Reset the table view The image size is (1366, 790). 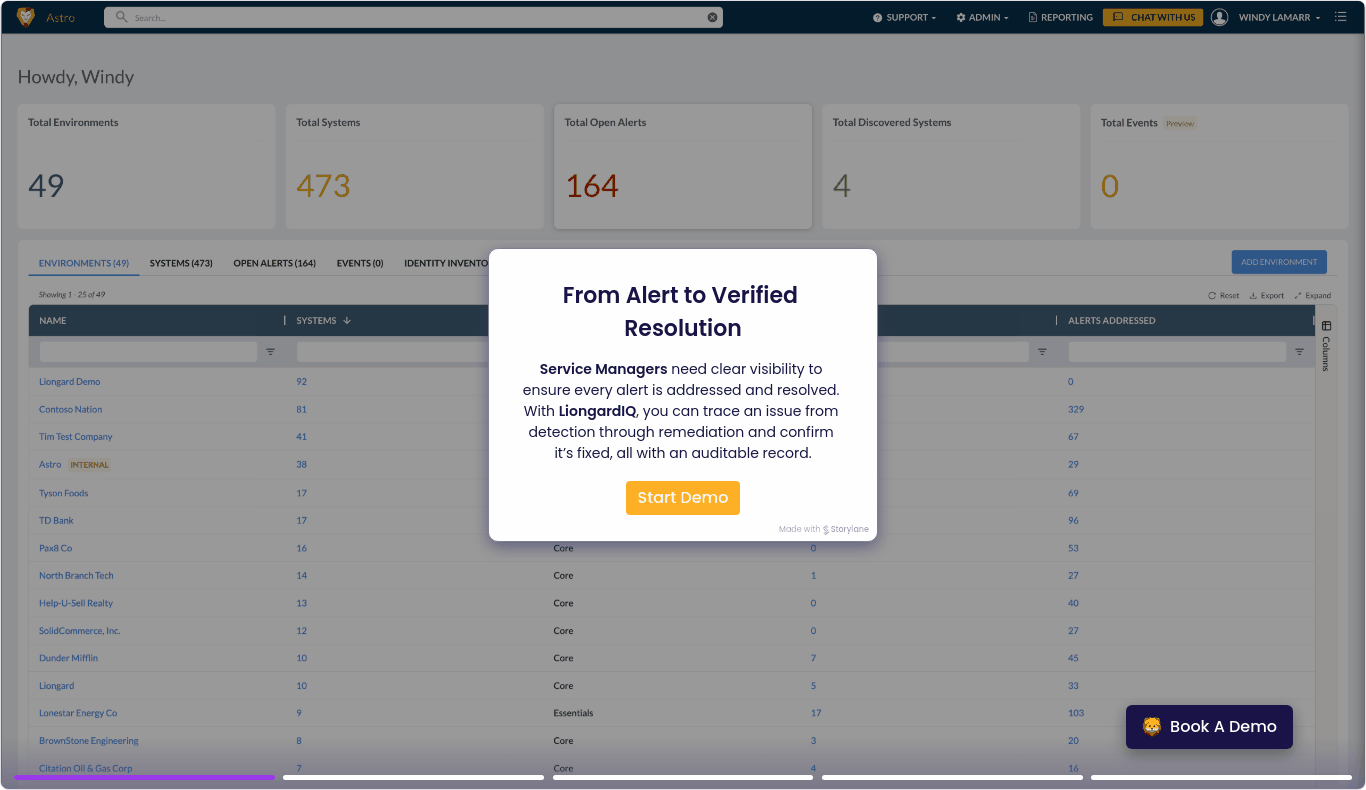click(x=1223, y=295)
